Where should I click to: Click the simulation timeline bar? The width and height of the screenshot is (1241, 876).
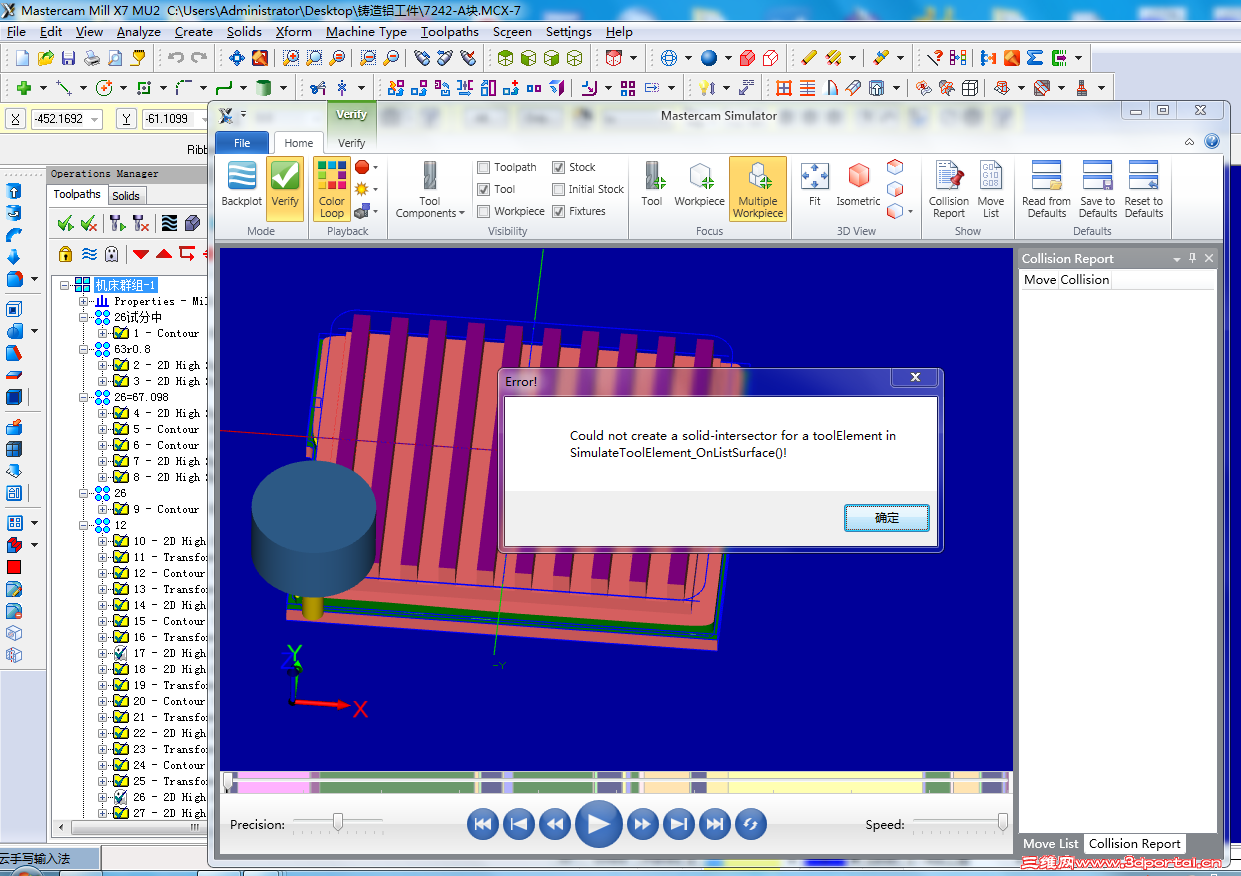tap(616, 782)
